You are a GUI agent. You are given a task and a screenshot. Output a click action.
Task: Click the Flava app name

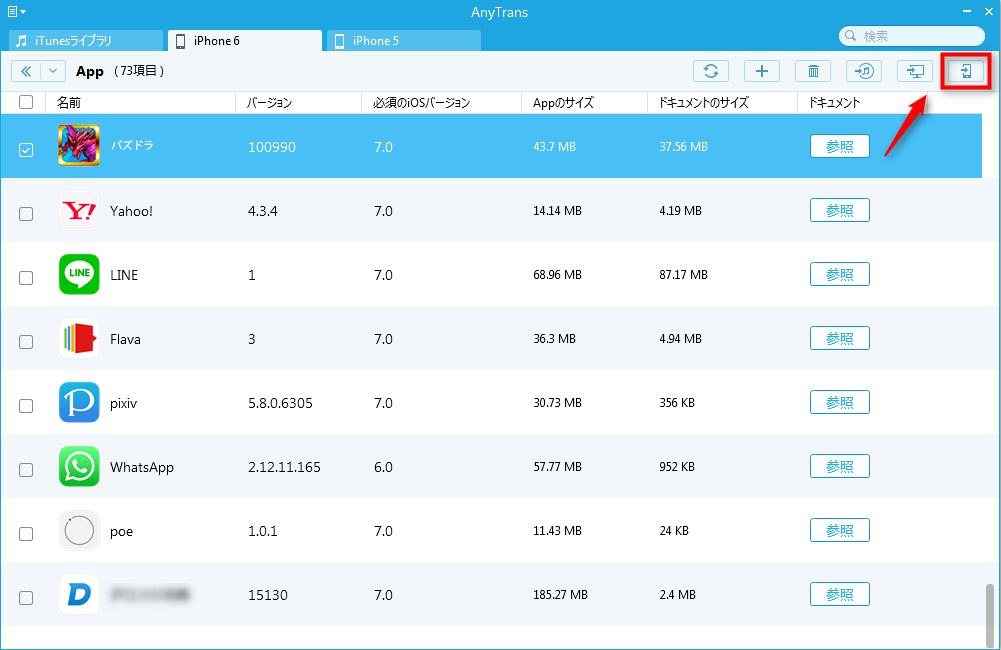125,339
